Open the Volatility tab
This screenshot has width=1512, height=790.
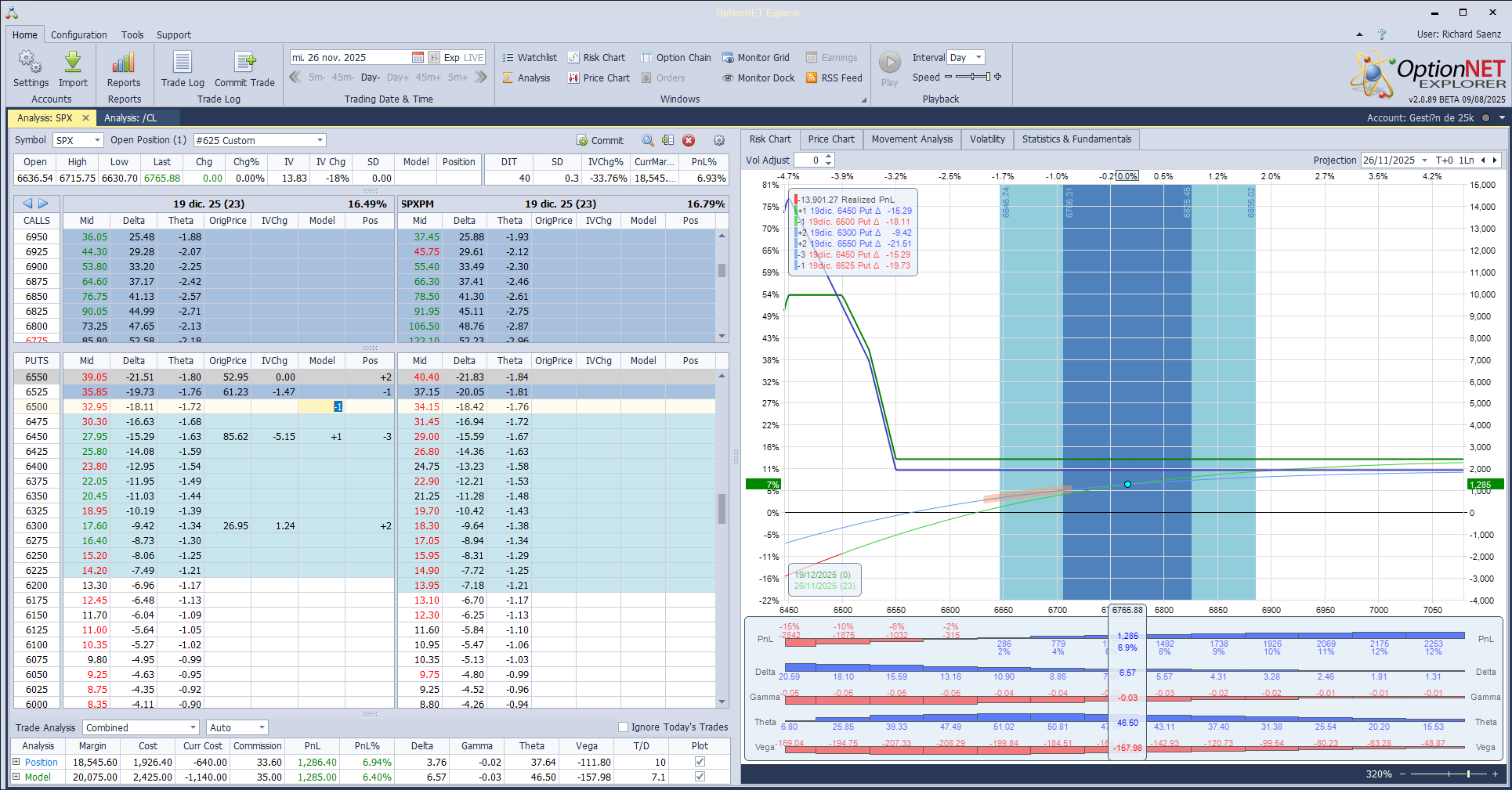(987, 139)
